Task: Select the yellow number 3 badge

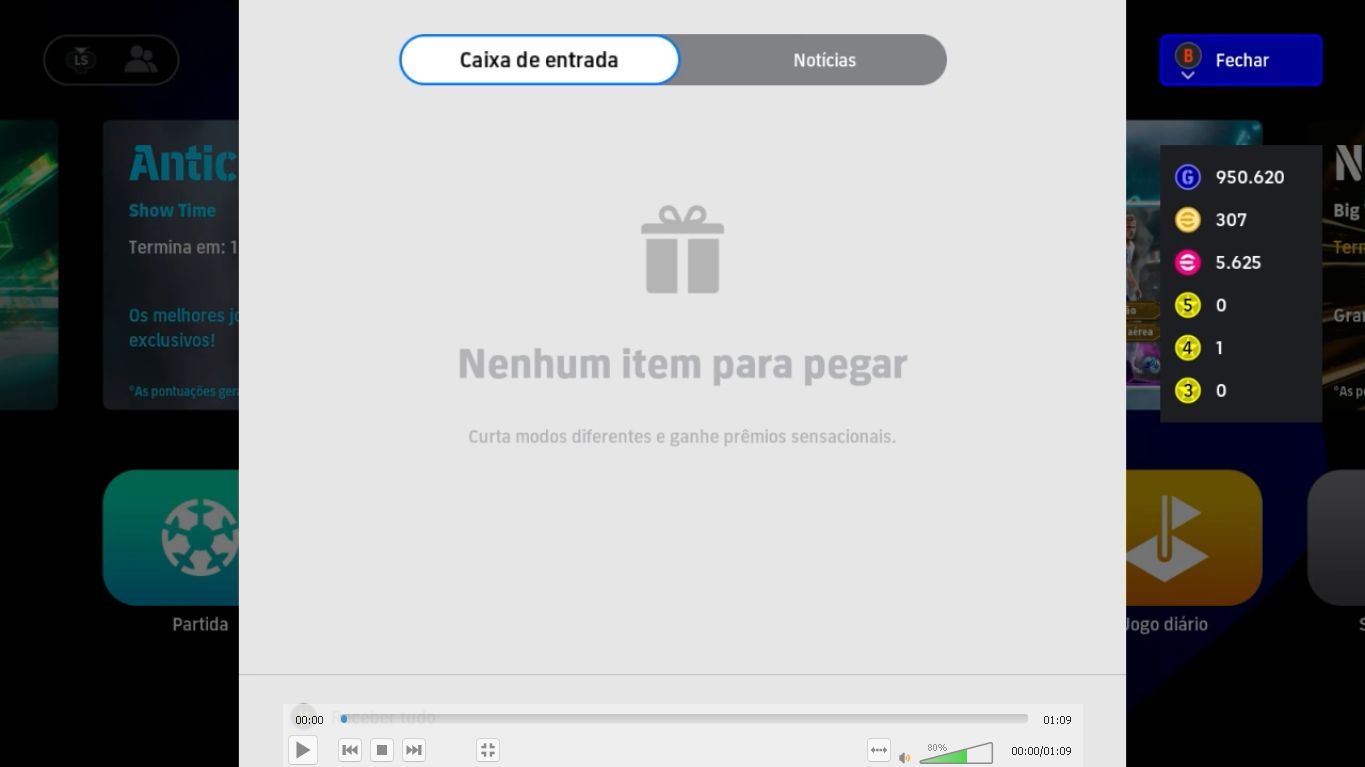Action: point(1188,390)
